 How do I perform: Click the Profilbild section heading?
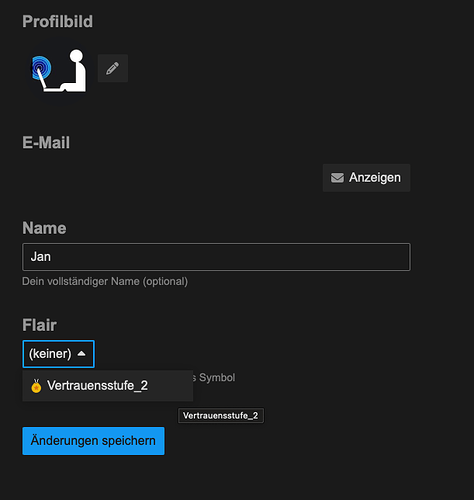(58, 22)
